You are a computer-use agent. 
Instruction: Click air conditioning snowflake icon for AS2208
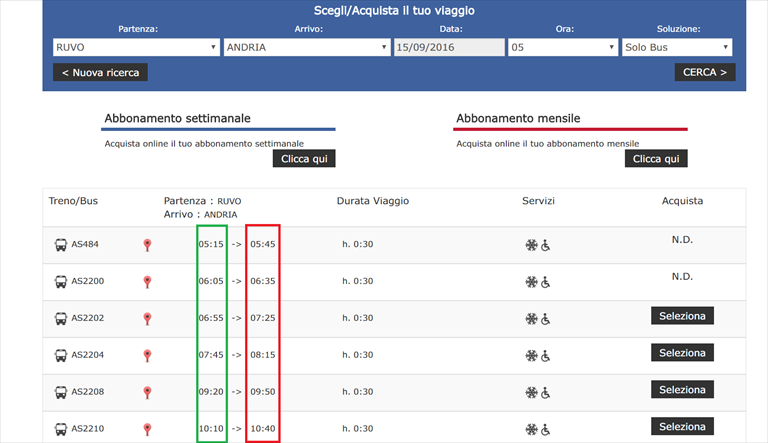pyautogui.click(x=531, y=392)
